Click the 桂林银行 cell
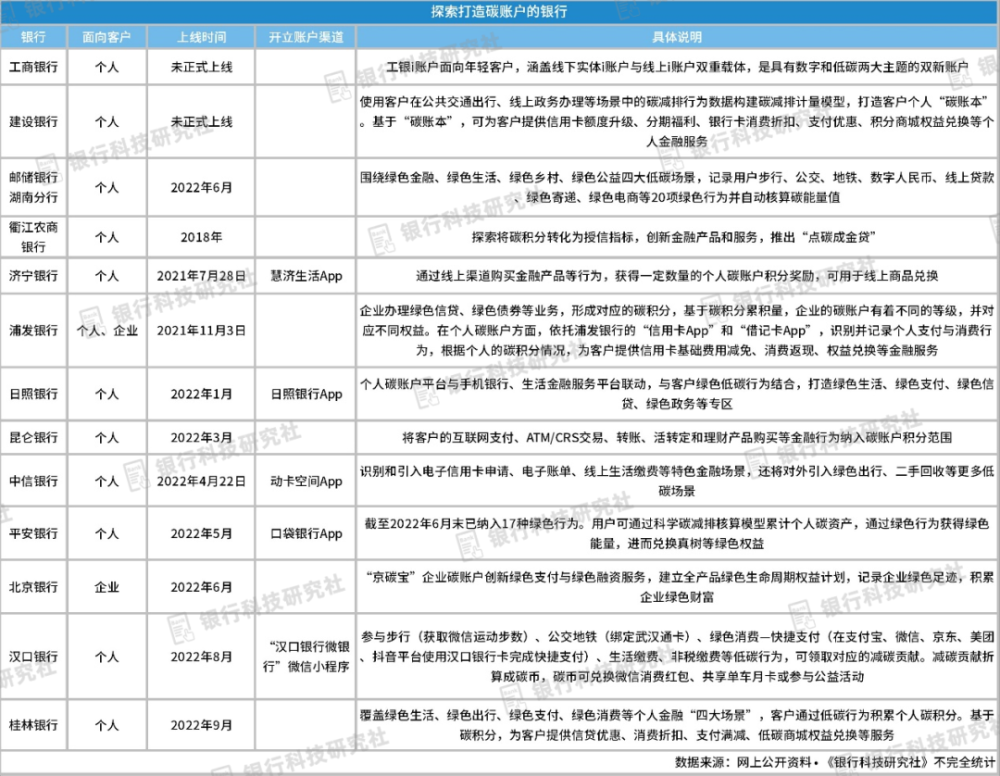The height and width of the screenshot is (776, 1000). click(x=33, y=725)
